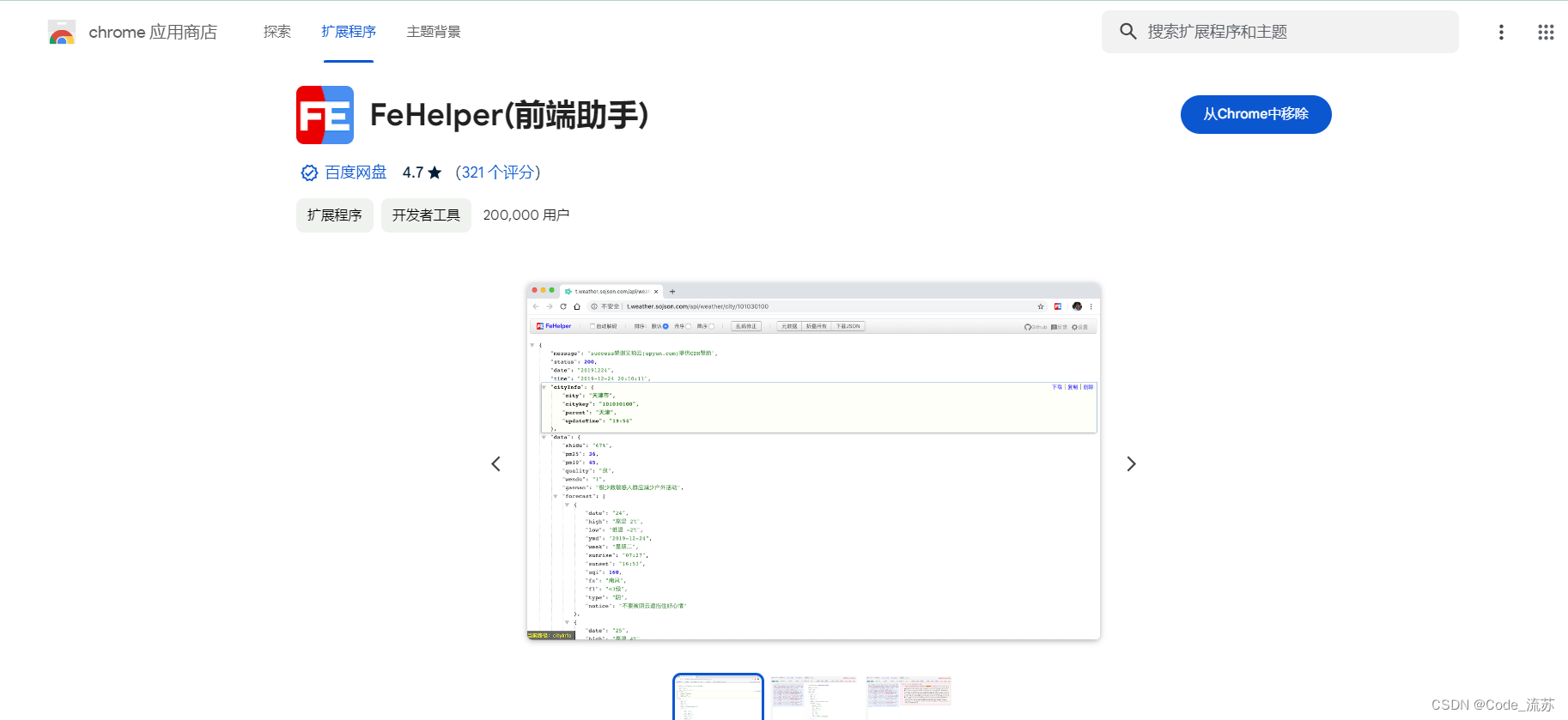Image resolution: width=1568 pixels, height=720 pixels.
Task: Click the FeHelper FE extension icon
Action: point(325,115)
